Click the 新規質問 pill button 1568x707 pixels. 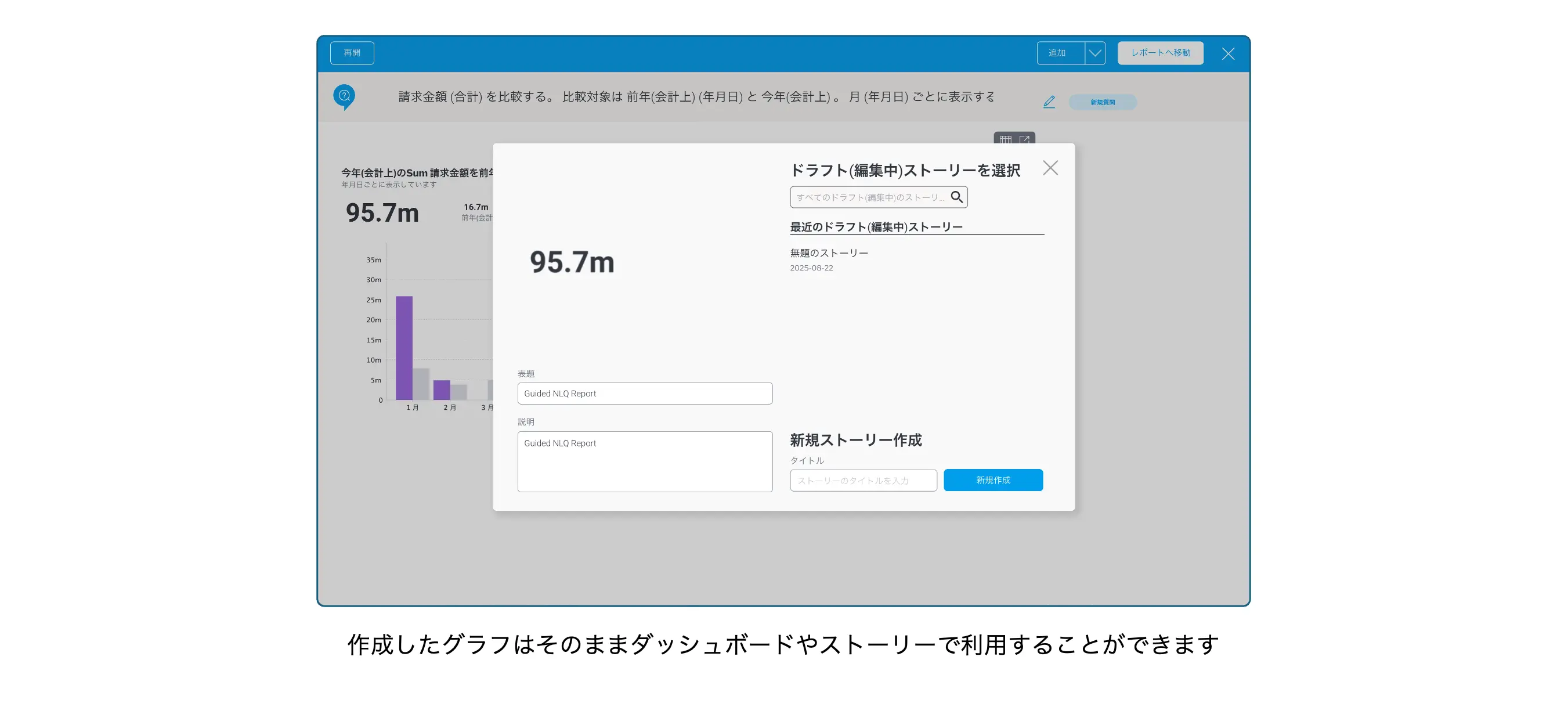coord(1103,102)
